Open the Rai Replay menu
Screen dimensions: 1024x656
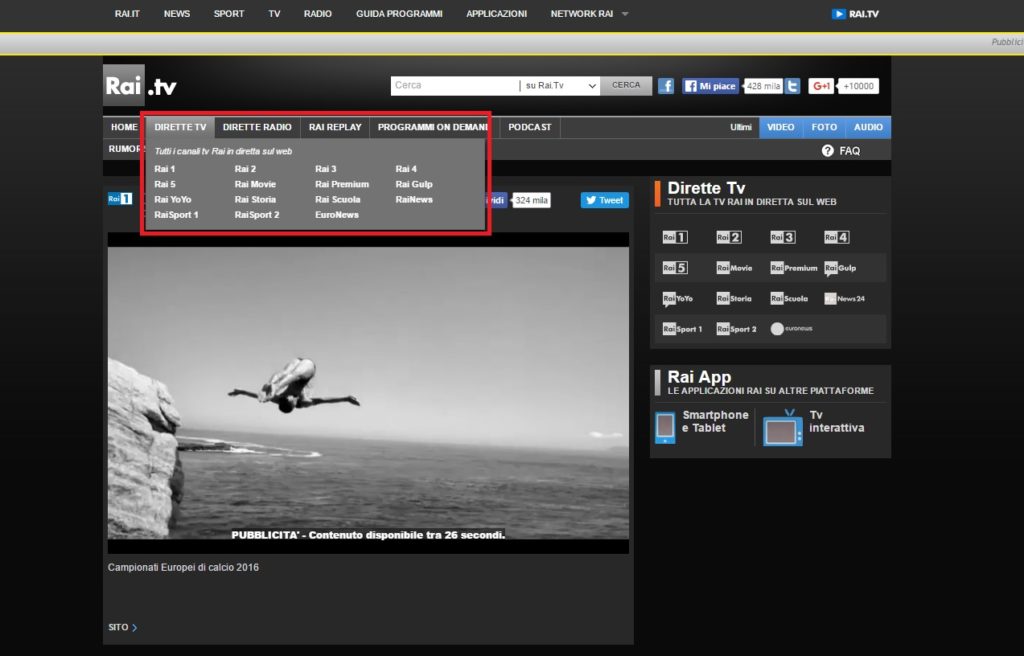335,128
